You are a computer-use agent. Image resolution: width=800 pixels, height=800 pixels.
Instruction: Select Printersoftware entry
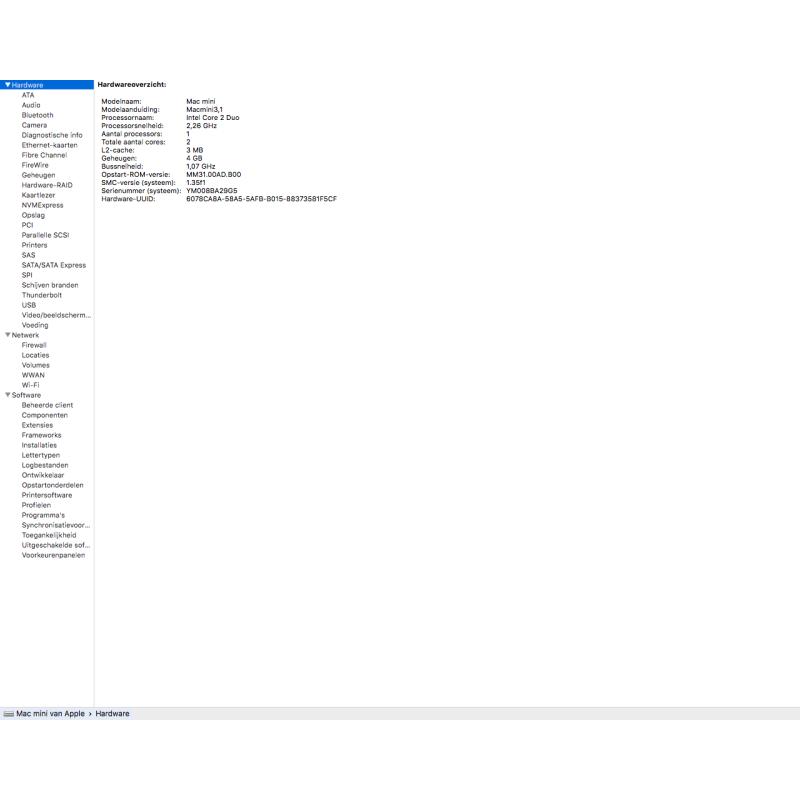click(x=47, y=495)
